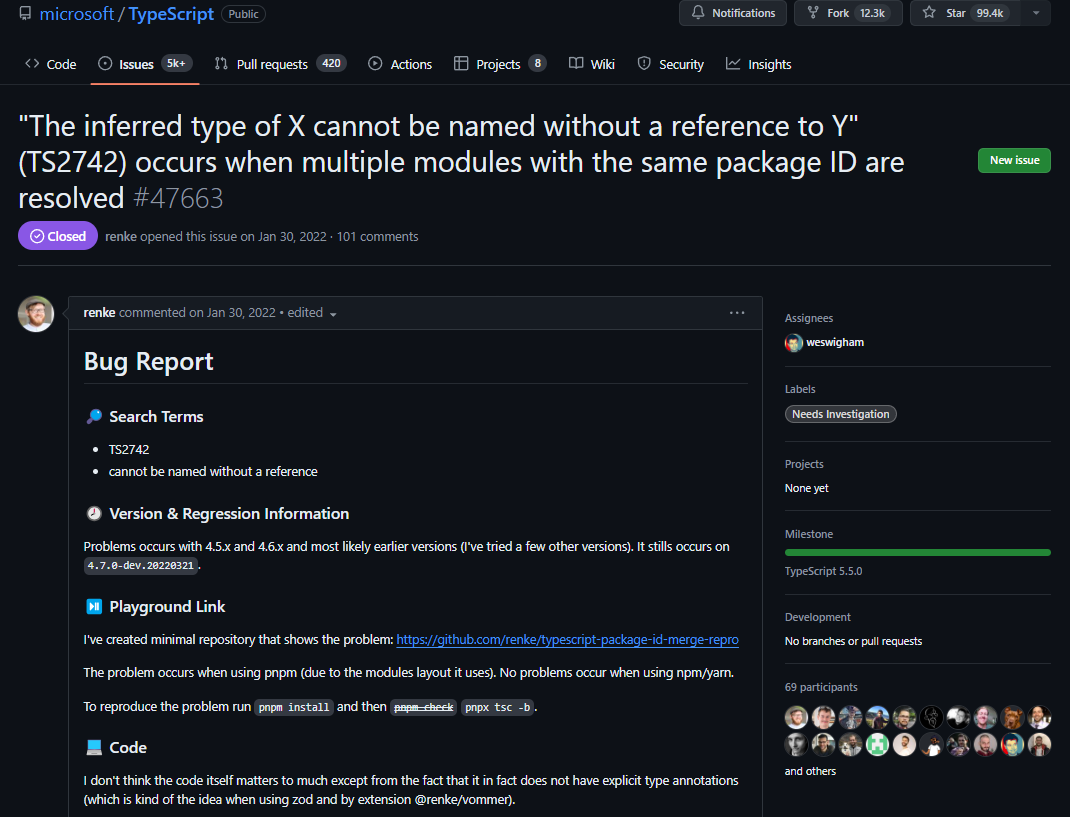The width and height of the screenshot is (1070, 817).
Task: Open renke's profile from issue header
Action: (x=121, y=237)
